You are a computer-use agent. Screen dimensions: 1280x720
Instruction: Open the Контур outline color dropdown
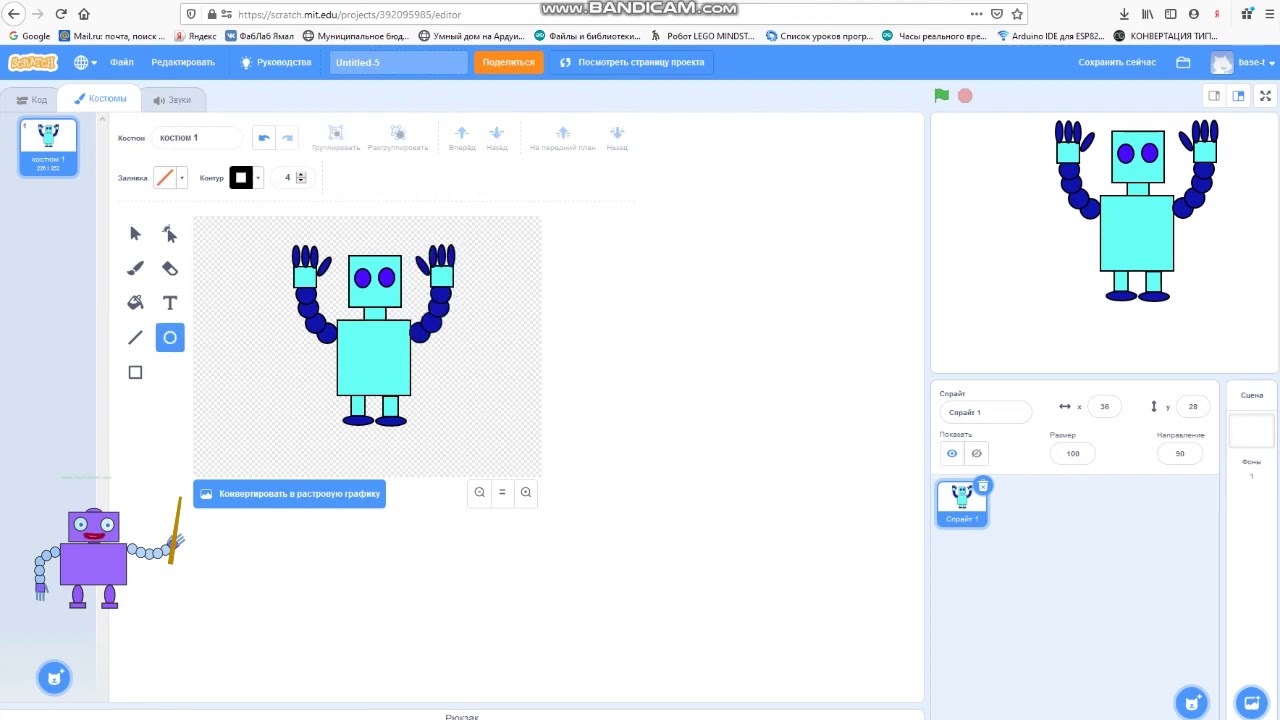tap(258, 178)
